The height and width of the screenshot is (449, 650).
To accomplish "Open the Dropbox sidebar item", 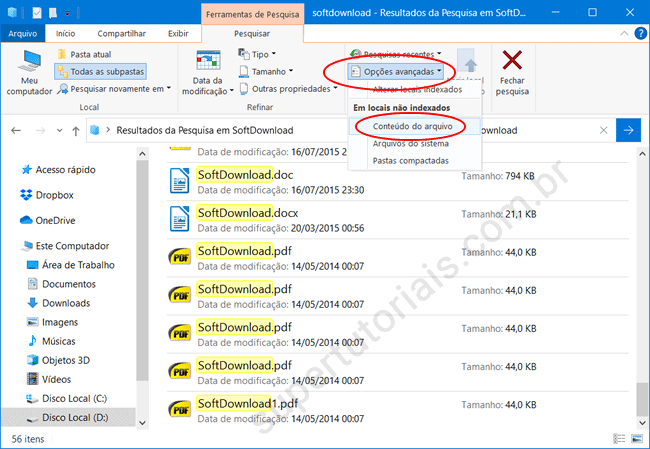I will [54, 195].
